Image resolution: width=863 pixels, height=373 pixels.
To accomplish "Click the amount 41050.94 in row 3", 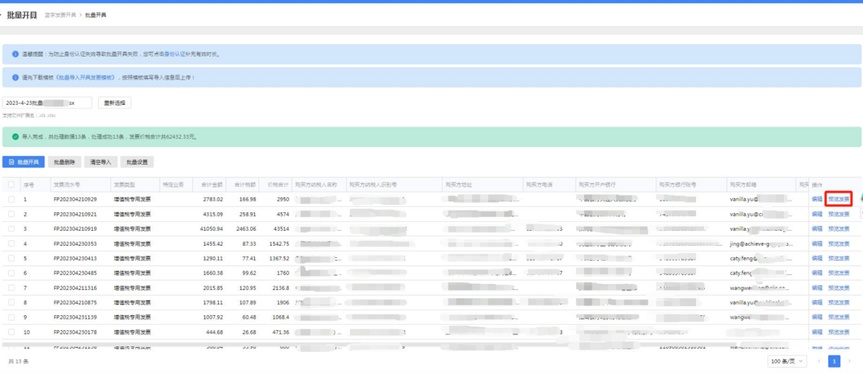I will point(211,228).
